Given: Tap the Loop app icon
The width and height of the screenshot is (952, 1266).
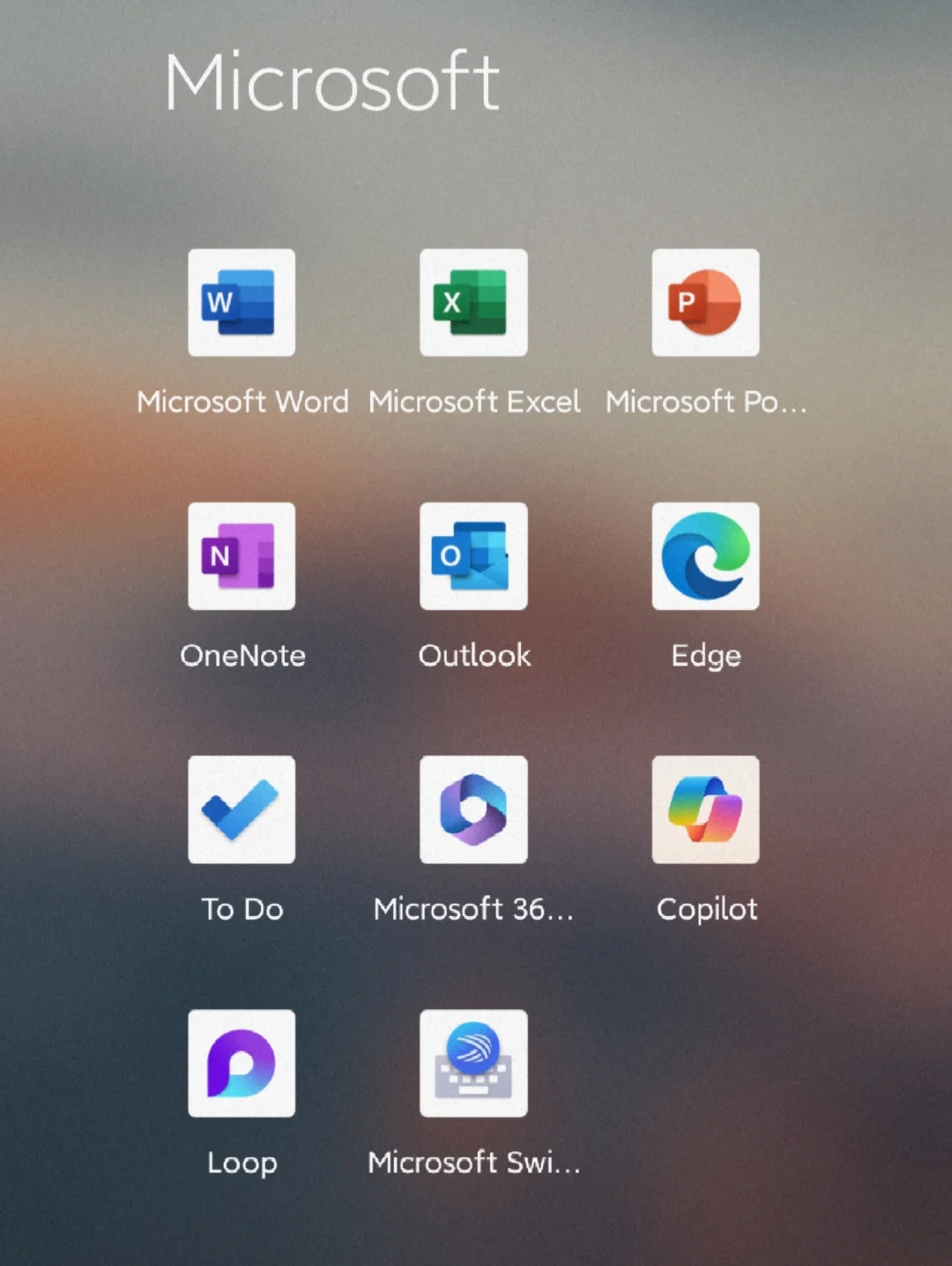Looking at the screenshot, I should [242, 1063].
